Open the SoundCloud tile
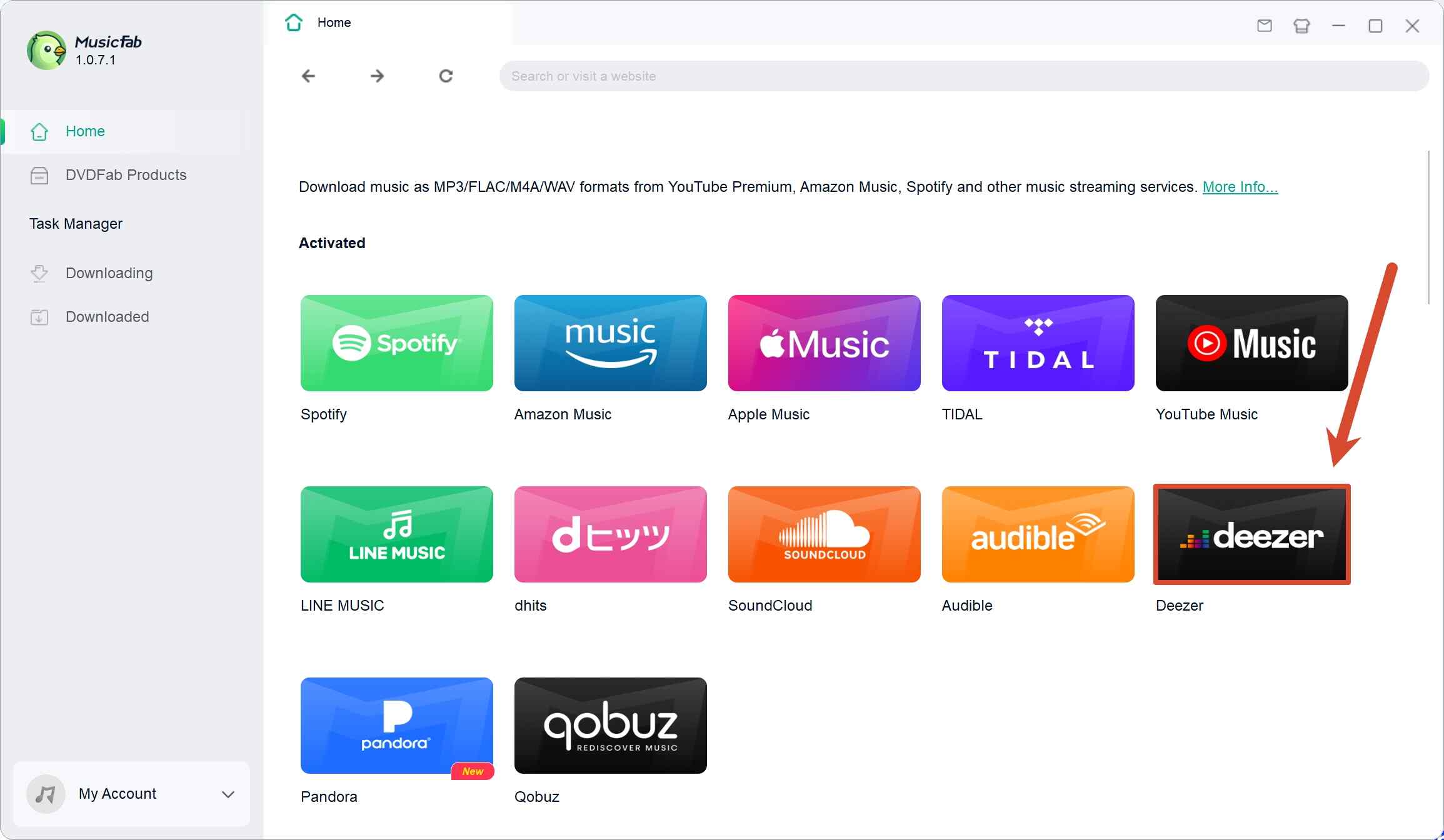Viewport: 1444px width, 840px height. pos(824,534)
